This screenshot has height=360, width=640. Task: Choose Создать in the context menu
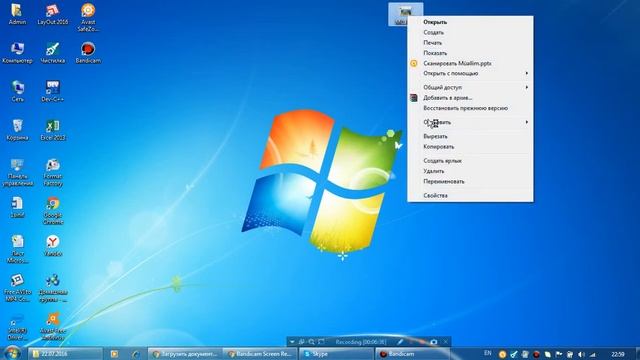(x=470, y=32)
